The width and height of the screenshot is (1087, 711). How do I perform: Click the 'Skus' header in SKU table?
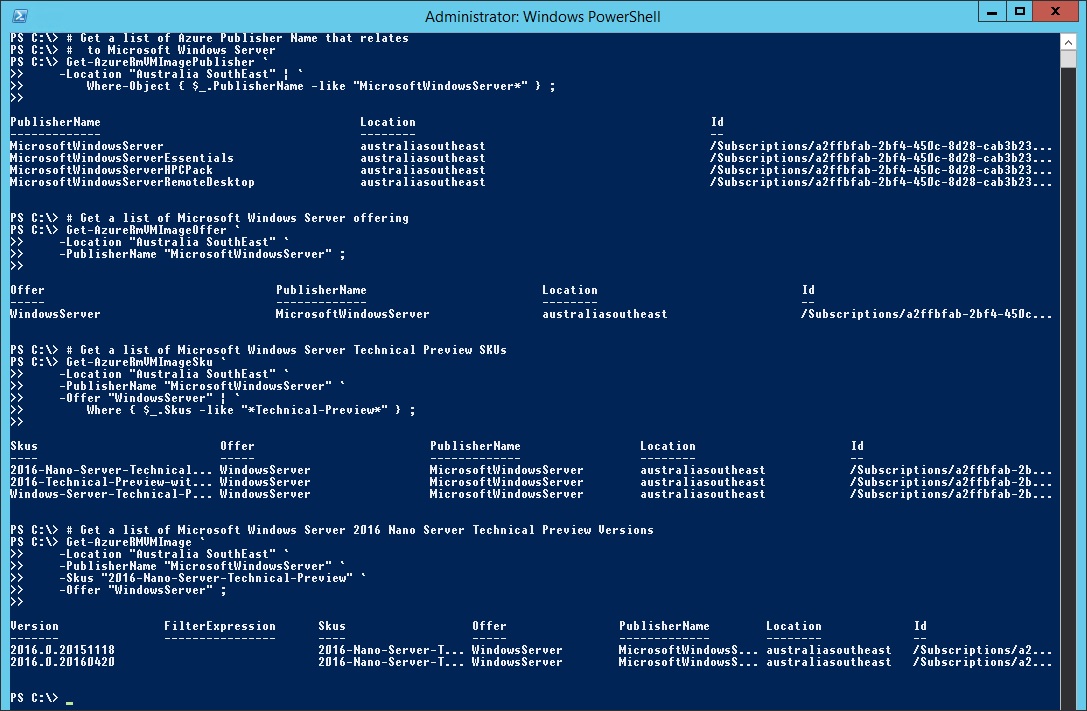click(24, 446)
